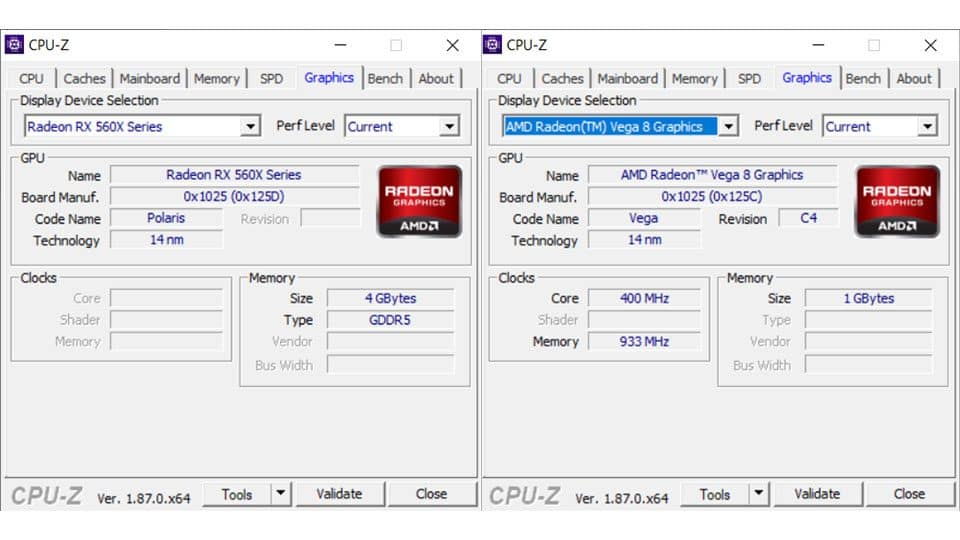Close left CPU-Z window with X
Viewport: 960px width, 540px height.
coord(452,45)
